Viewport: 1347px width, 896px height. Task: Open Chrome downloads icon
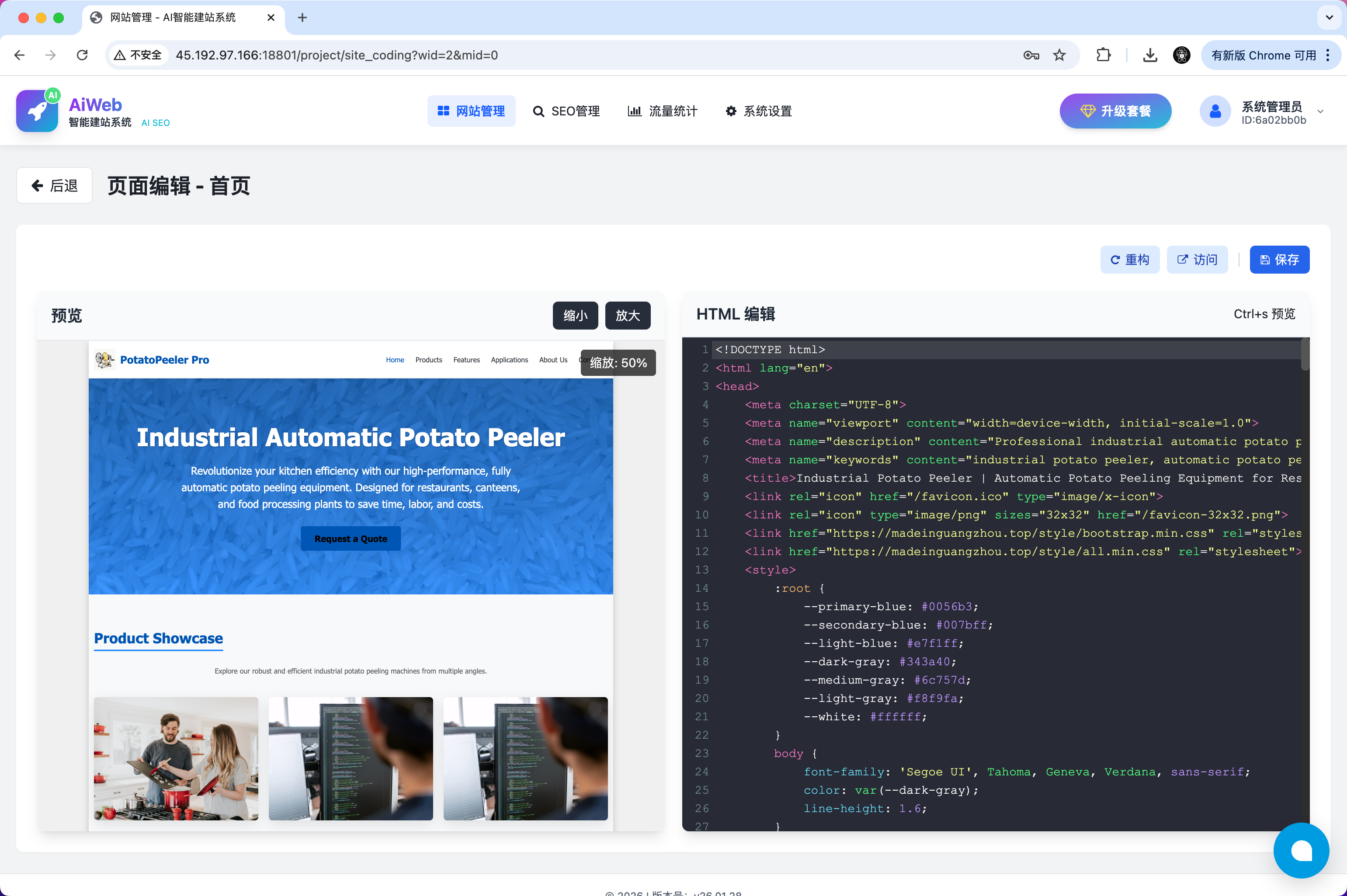pyautogui.click(x=1150, y=56)
